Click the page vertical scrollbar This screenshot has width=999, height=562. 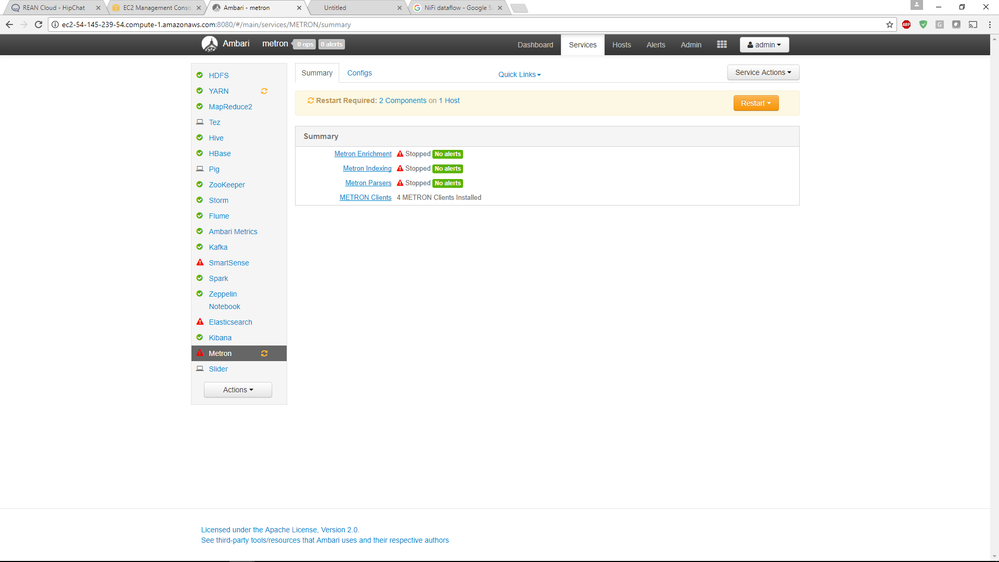tap(994, 297)
